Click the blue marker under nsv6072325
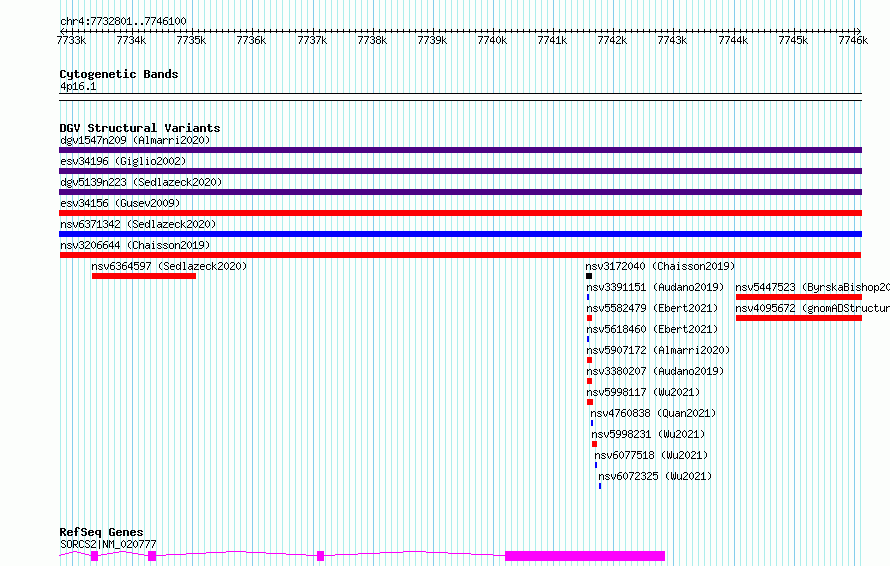The width and height of the screenshot is (890, 566). click(600, 486)
